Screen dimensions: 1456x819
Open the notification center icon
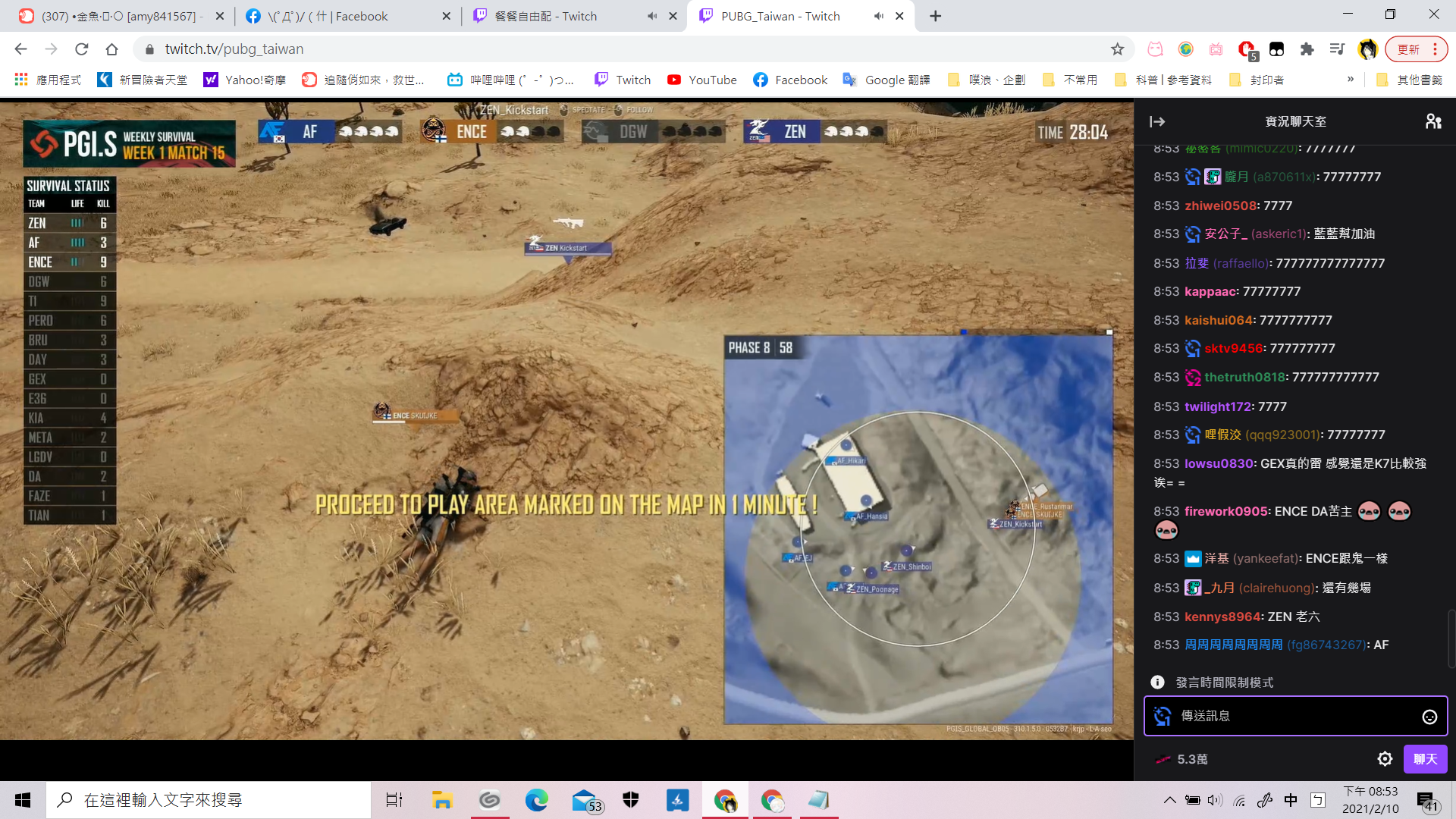1427,802
